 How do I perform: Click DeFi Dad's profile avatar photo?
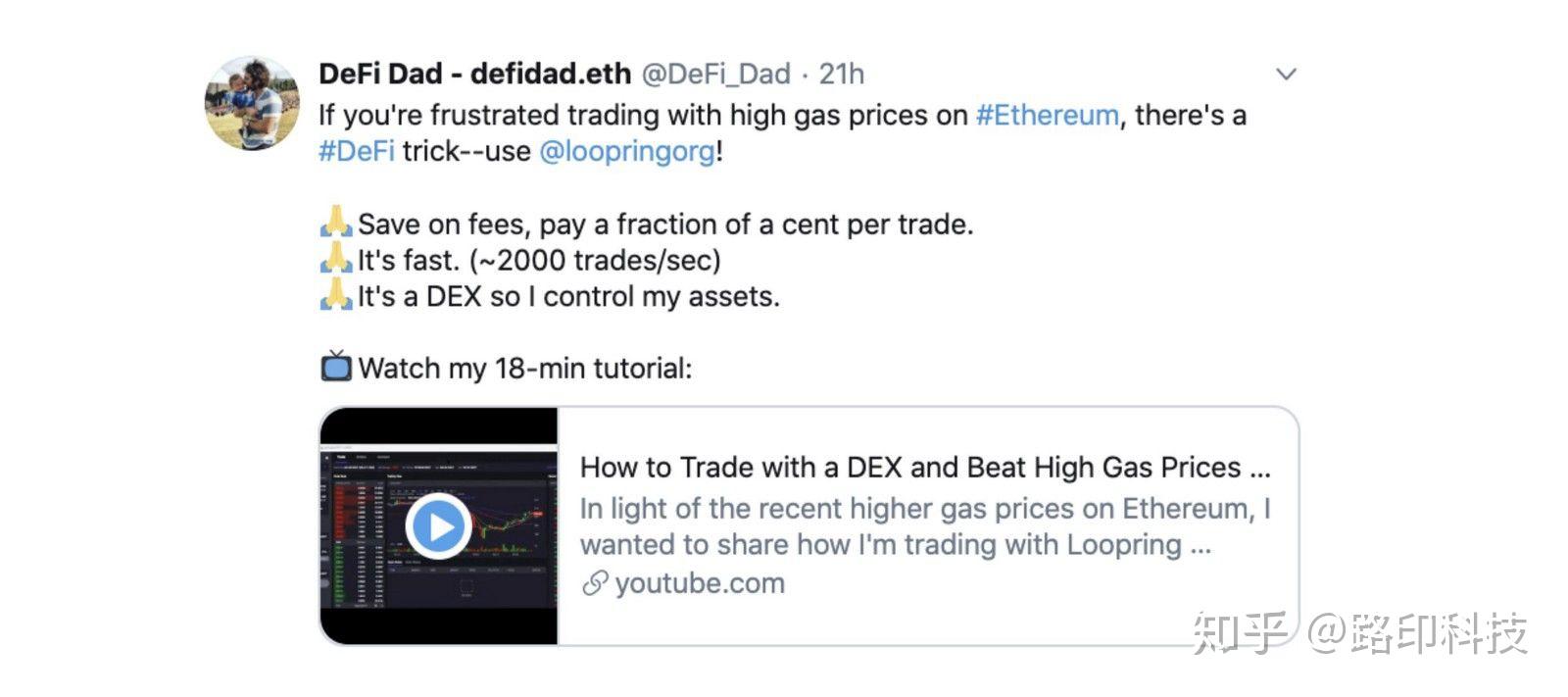[252, 103]
